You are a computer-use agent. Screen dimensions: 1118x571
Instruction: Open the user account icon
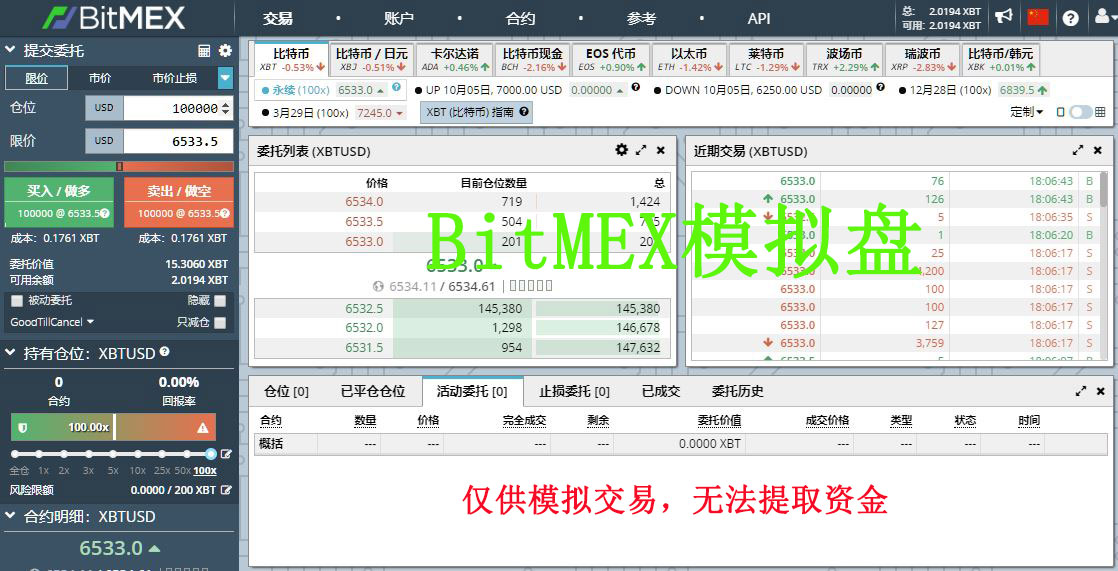tap(1102, 17)
